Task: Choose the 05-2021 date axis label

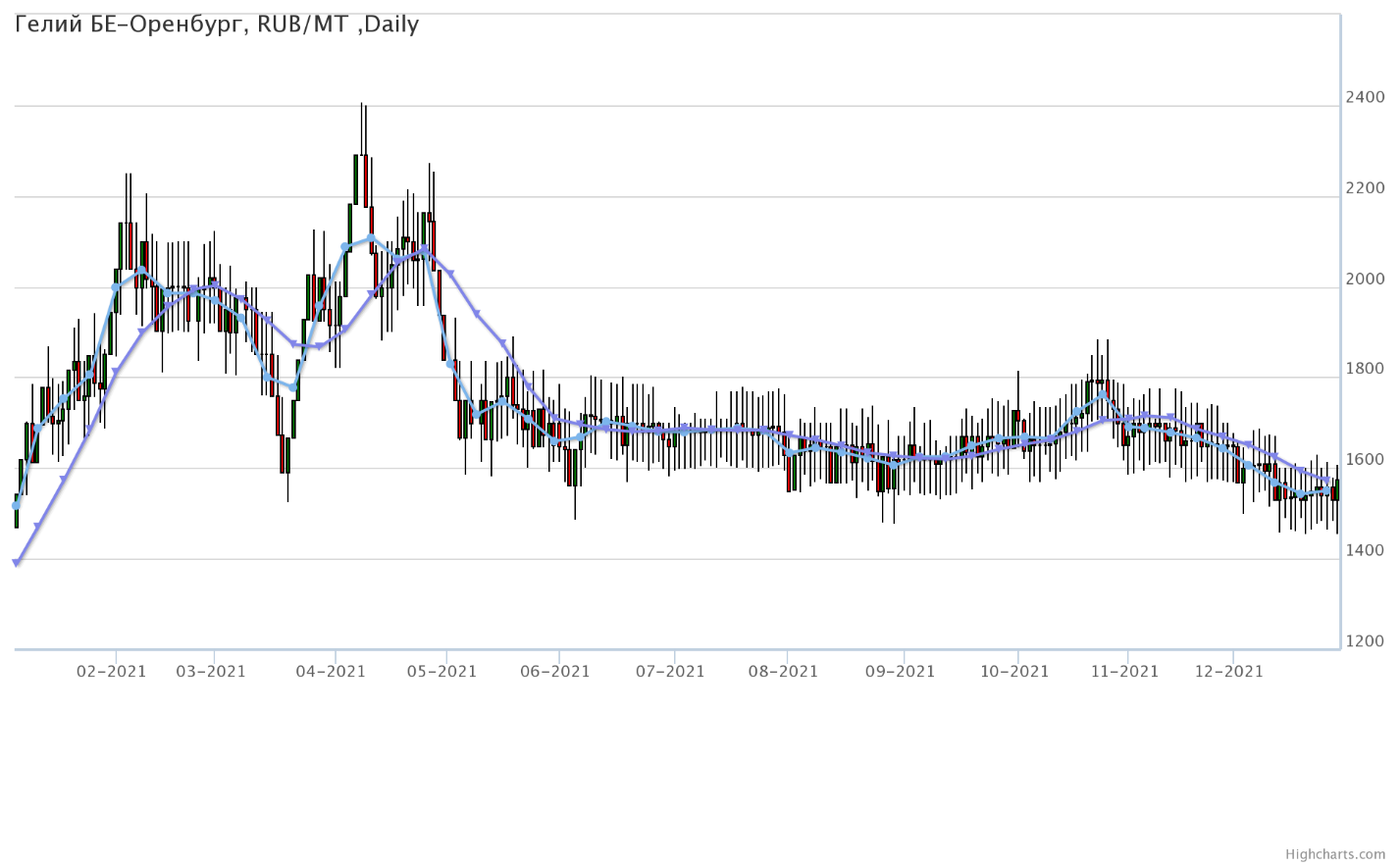Action: coord(441,672)
